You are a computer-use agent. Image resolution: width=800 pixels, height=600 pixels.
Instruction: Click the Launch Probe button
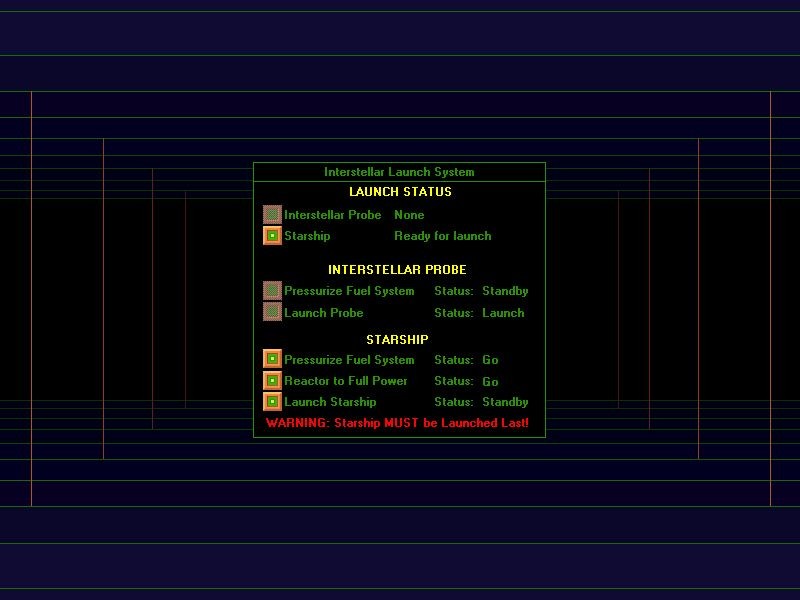[272, 312]
